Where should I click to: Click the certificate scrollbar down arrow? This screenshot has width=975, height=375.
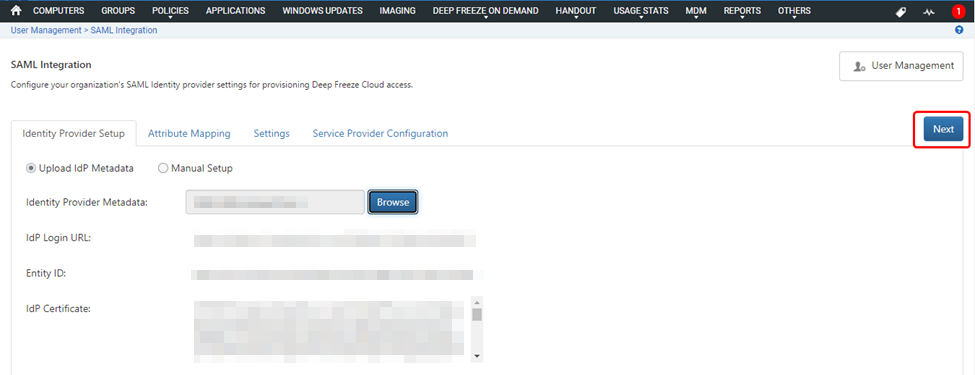pos(477,356)
